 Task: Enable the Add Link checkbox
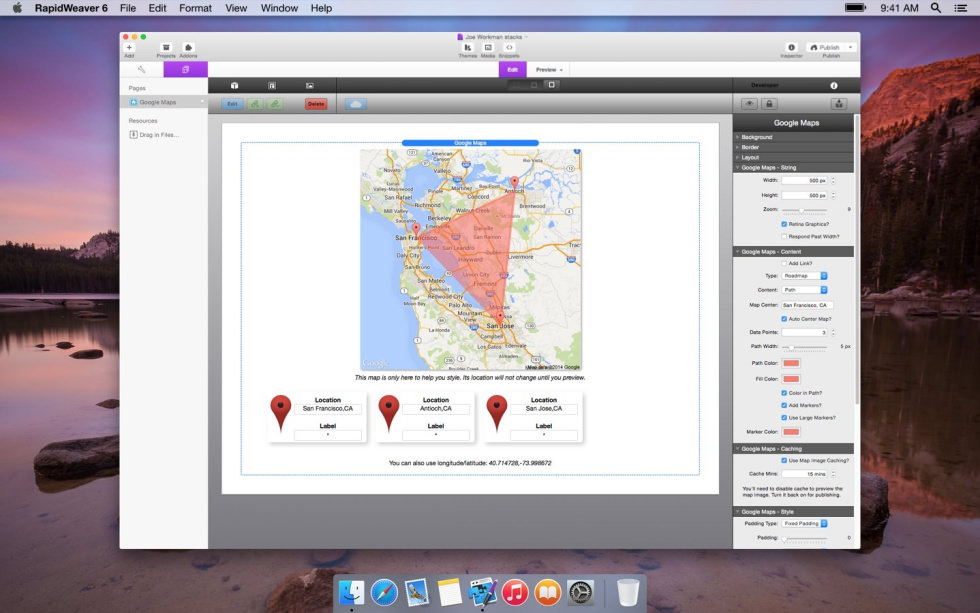coord(784,263)
